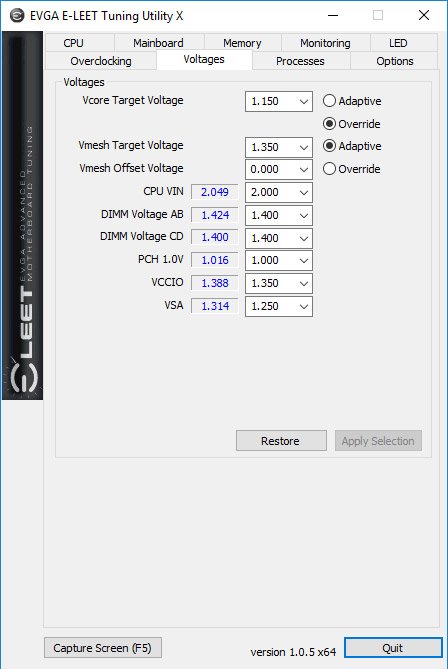
Task: Click the EVGA logo icon in title bar
Action: [17, 16]
